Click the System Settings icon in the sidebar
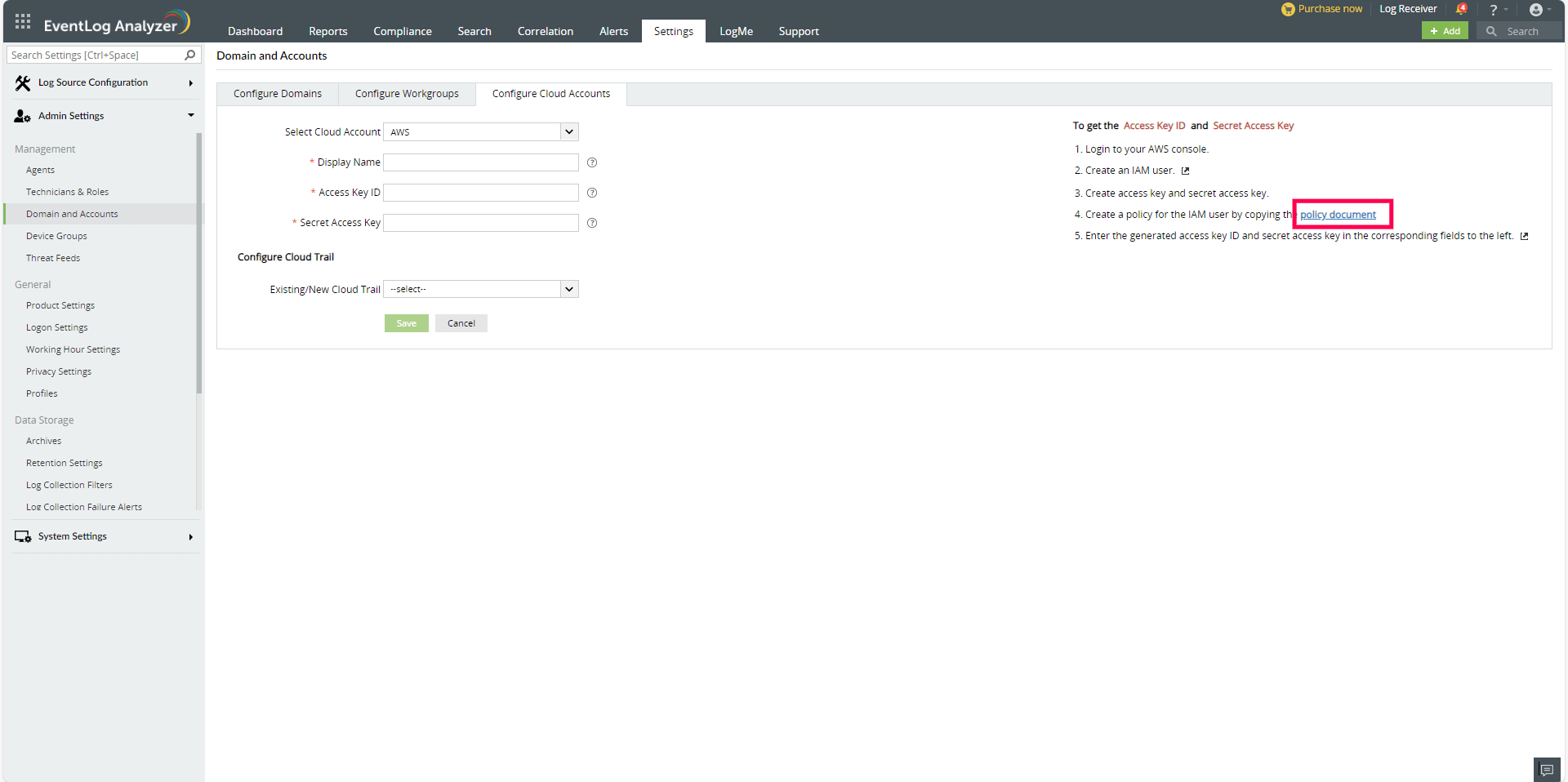 pos(22,536)
